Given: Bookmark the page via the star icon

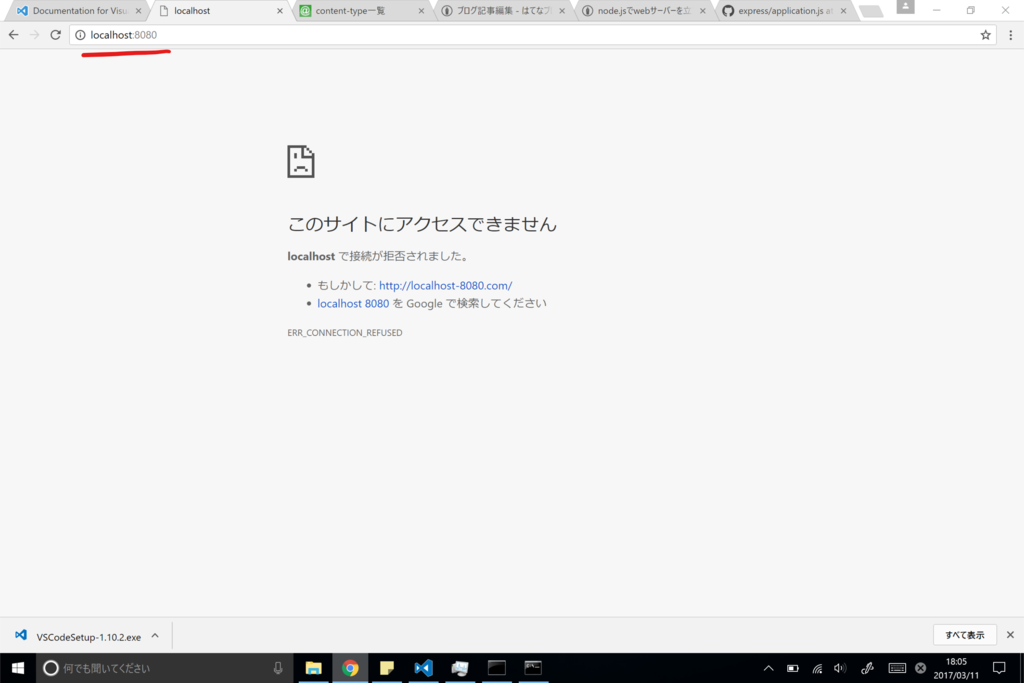Looking at the screenshot, I should tap(986, 34).
